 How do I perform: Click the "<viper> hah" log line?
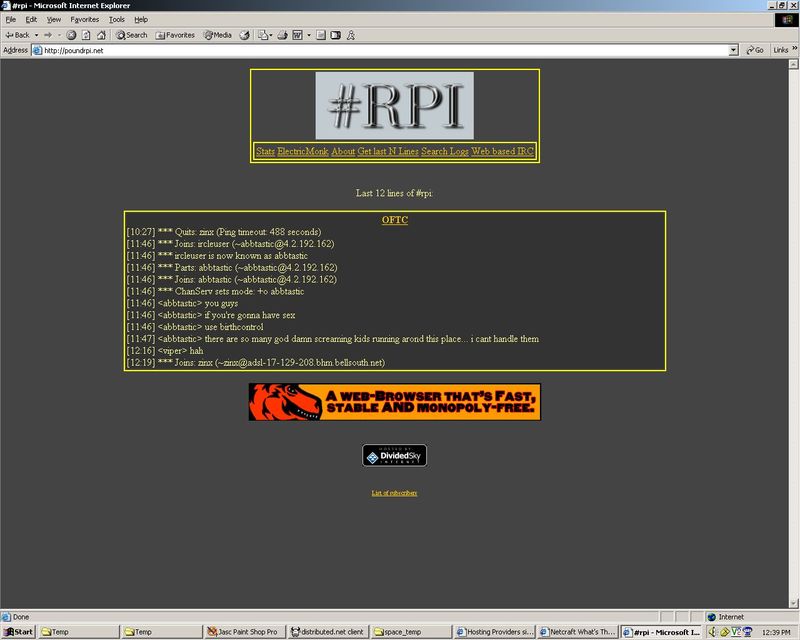164,351
